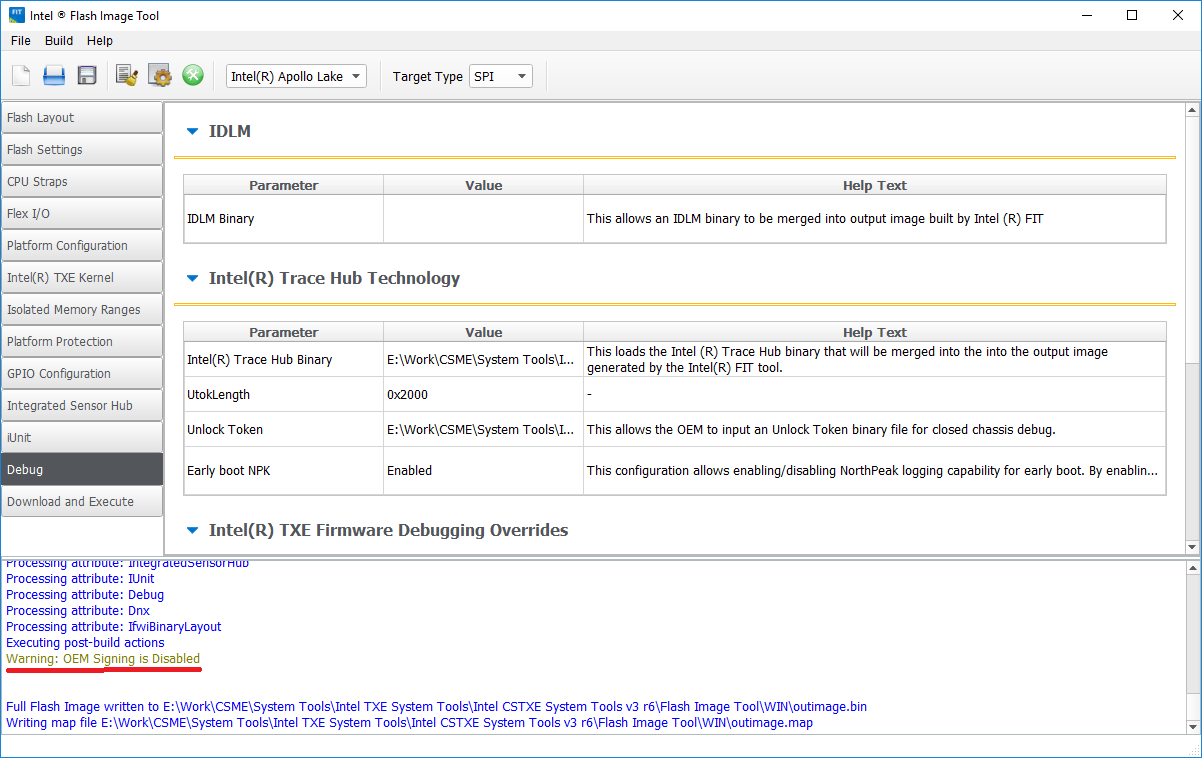Collapse the Intel(R) Trace Hub Technology section
Viewport: 1202px width, 758px height.
193,278
